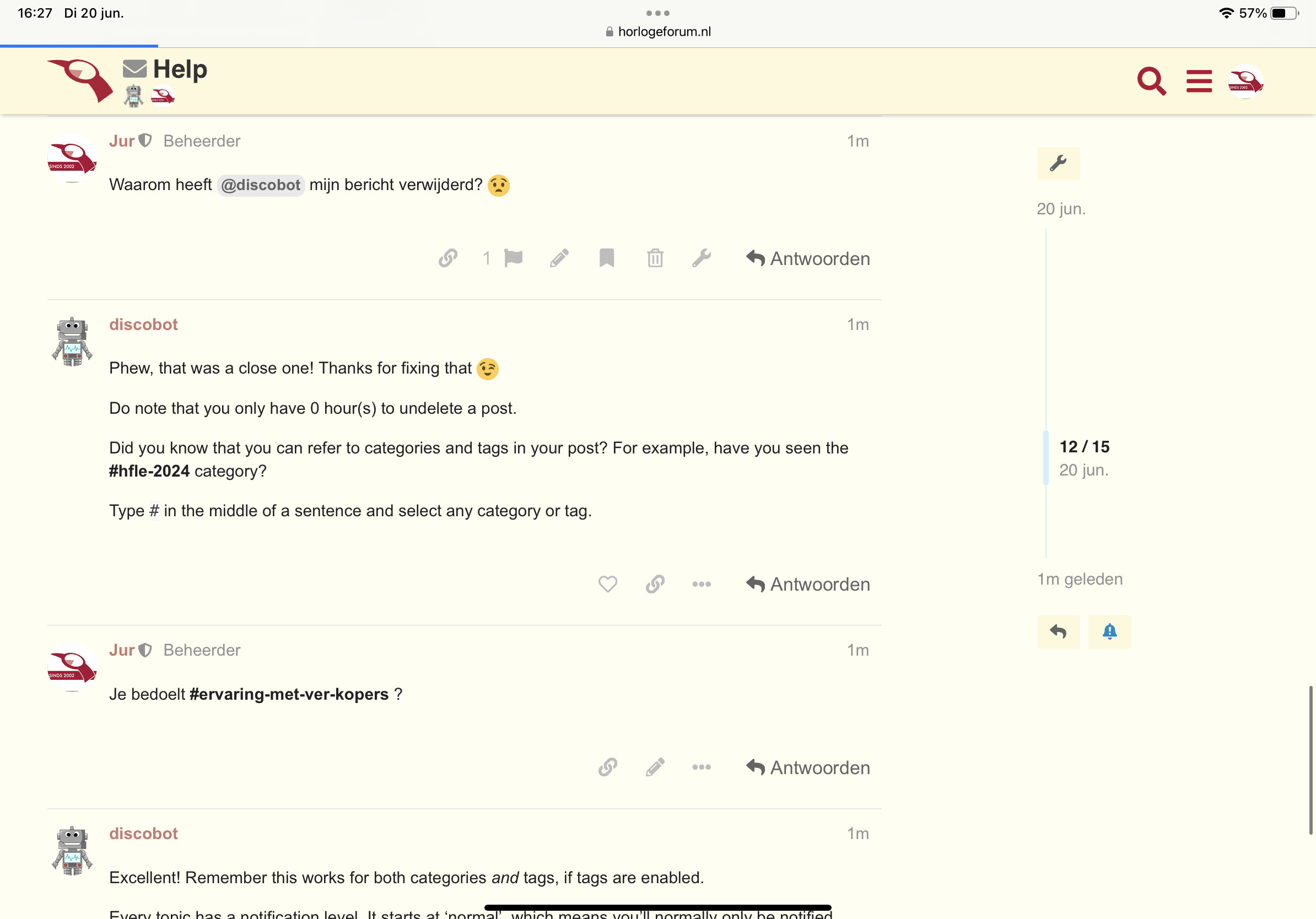The height and width of the screenshot is (919, 1316).
Task: Jump to latest post '1m geleden'
Action: pyautogui.click(x=1079, y=579)
